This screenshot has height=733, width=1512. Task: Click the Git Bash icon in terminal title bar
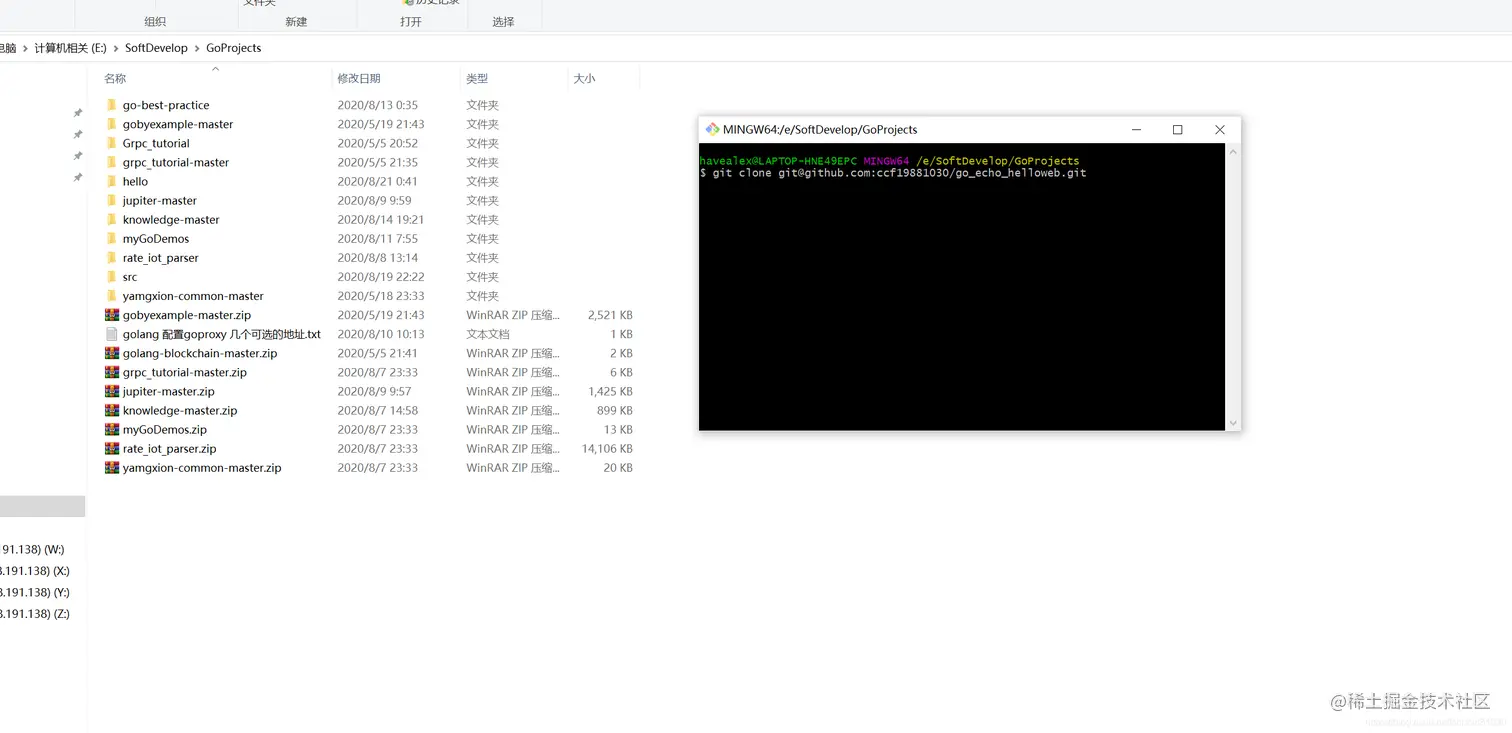[x=712, y=129]
